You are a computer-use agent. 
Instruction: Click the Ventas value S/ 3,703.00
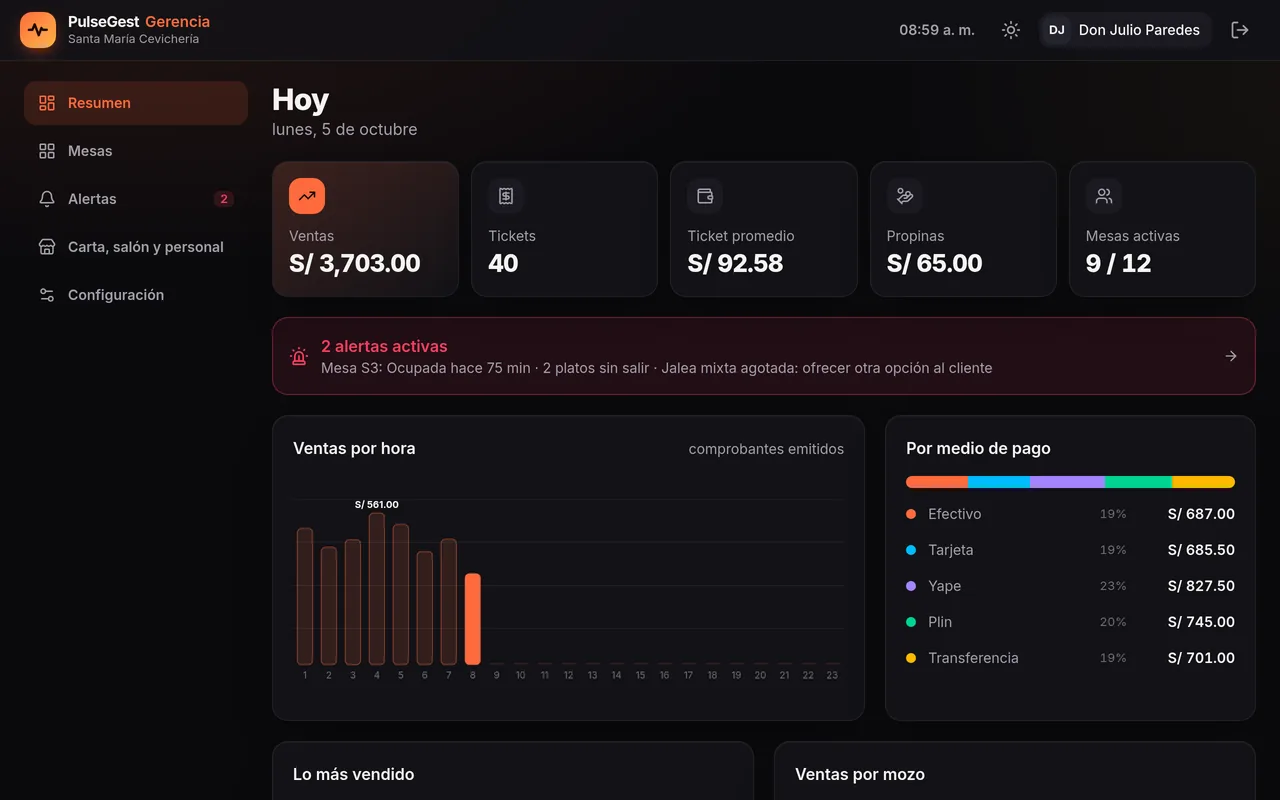coord(355,263)
